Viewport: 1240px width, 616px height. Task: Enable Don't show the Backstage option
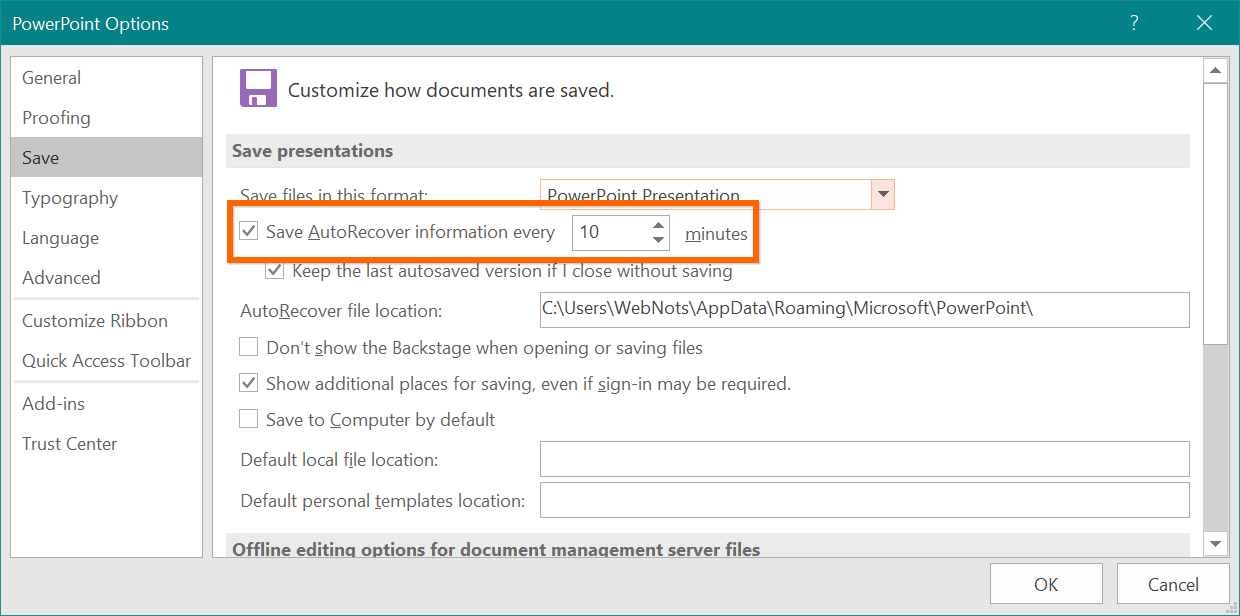pyautogui.click(x=249, y=348)
